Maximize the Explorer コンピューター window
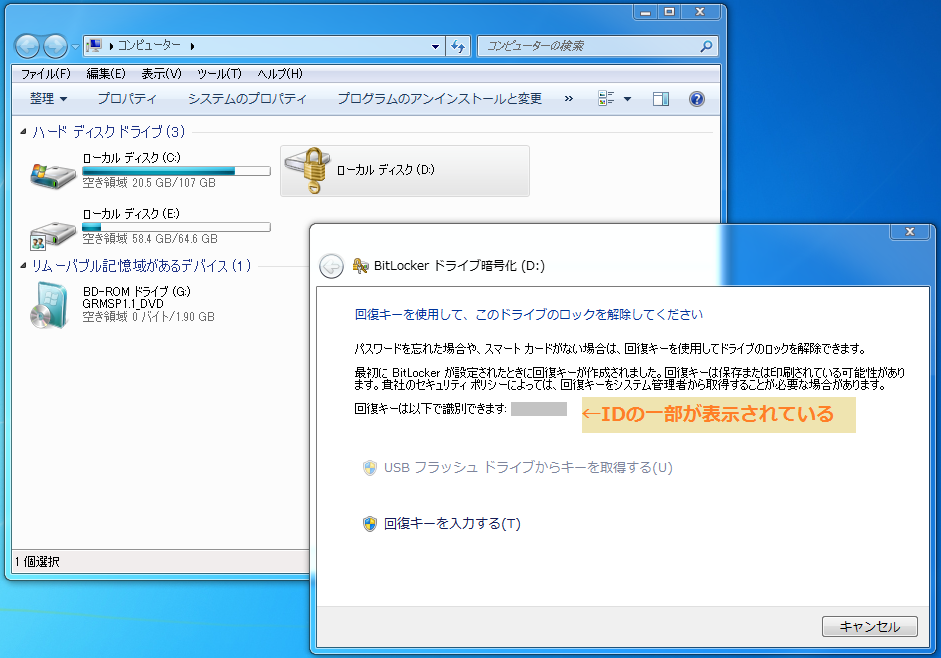The height and width of the screenshot is (658, 941). pos(670,12)
